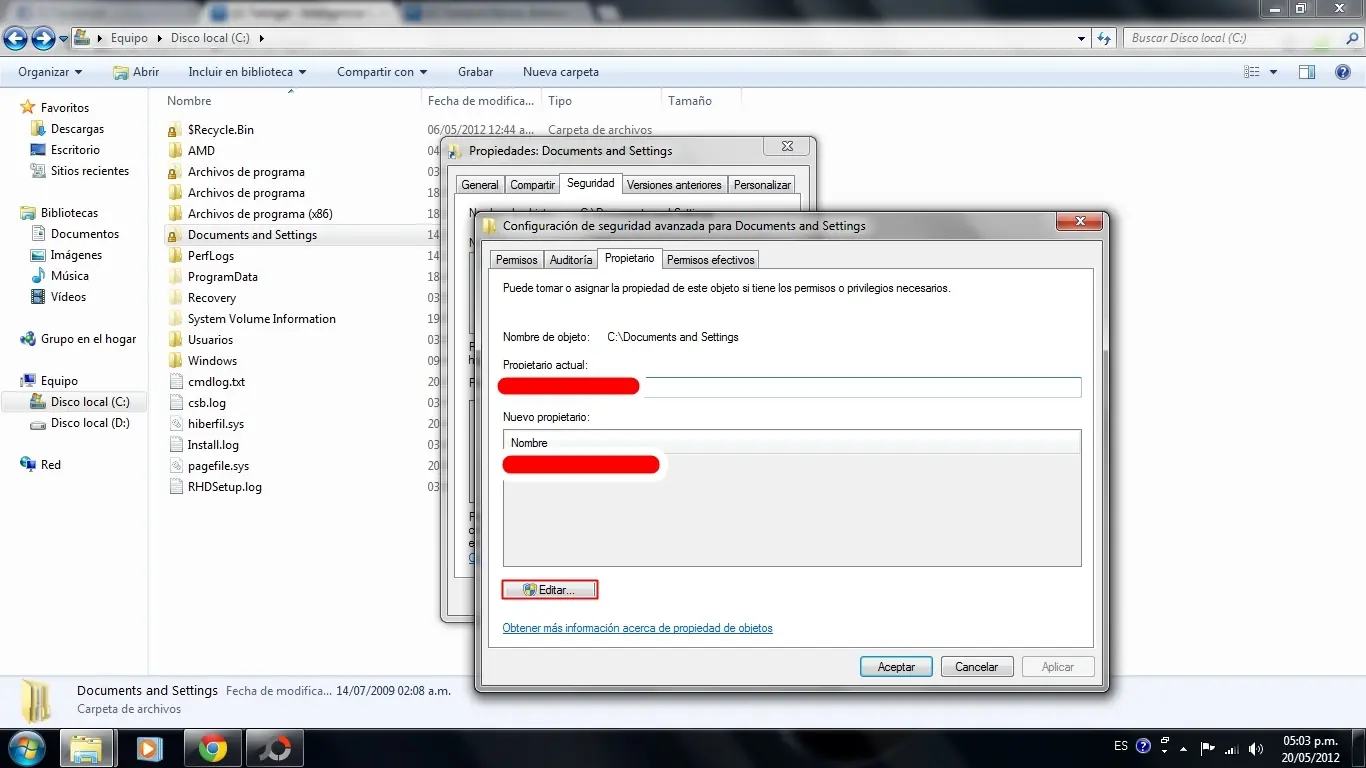Click Cancelar in the security dialog
The image size is (1366, 768).
pyautogui.click(x=977, y=667)
